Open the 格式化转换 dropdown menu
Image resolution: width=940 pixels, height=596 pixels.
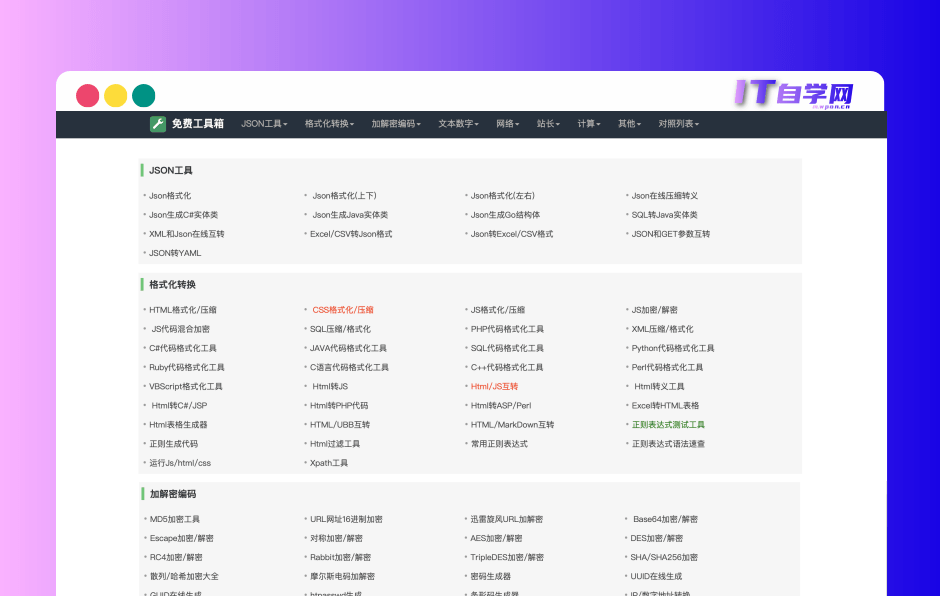coord(329,124)
